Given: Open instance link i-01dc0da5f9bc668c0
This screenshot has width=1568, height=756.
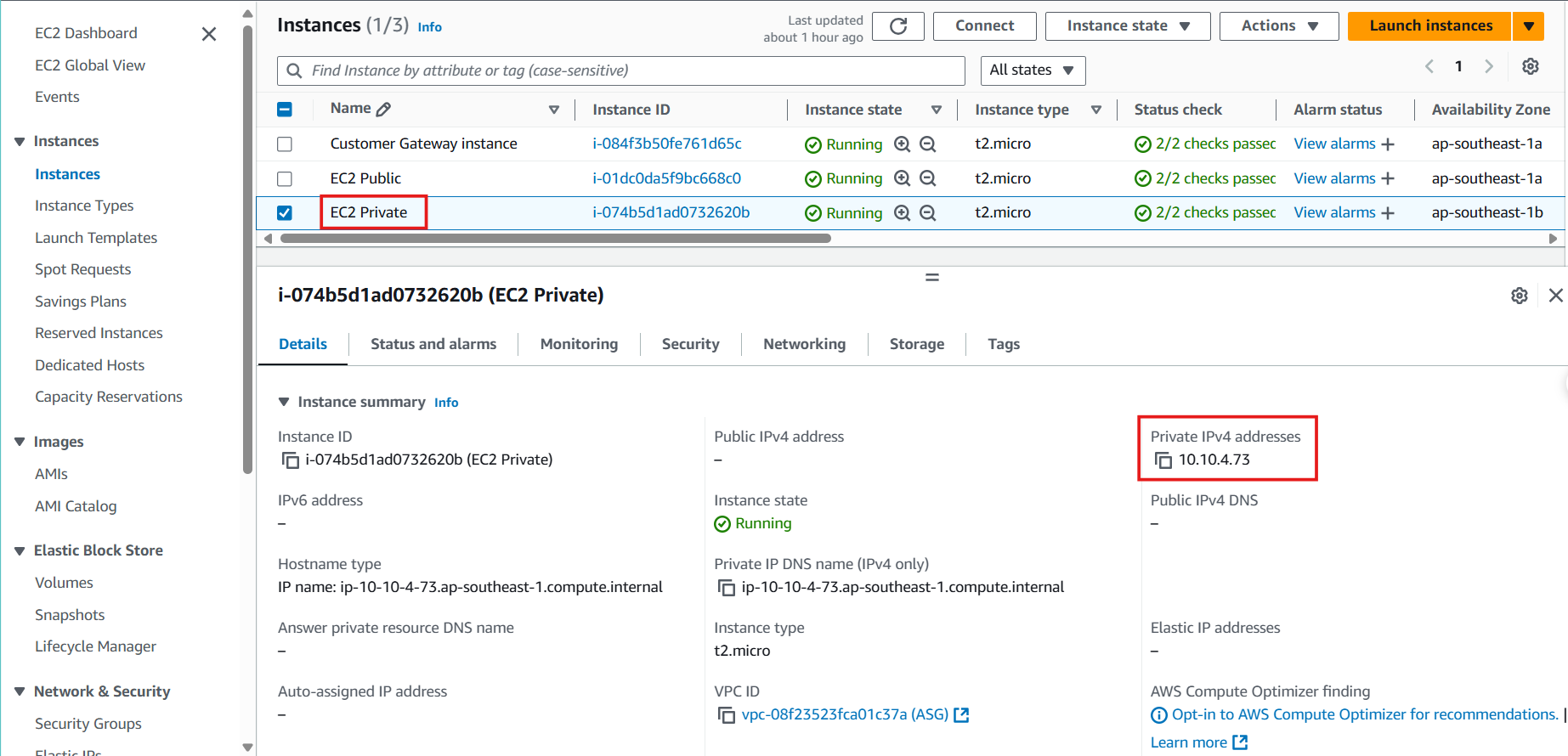Looking at the screenshot, I should pyautogui.click(x=666, y=178).
